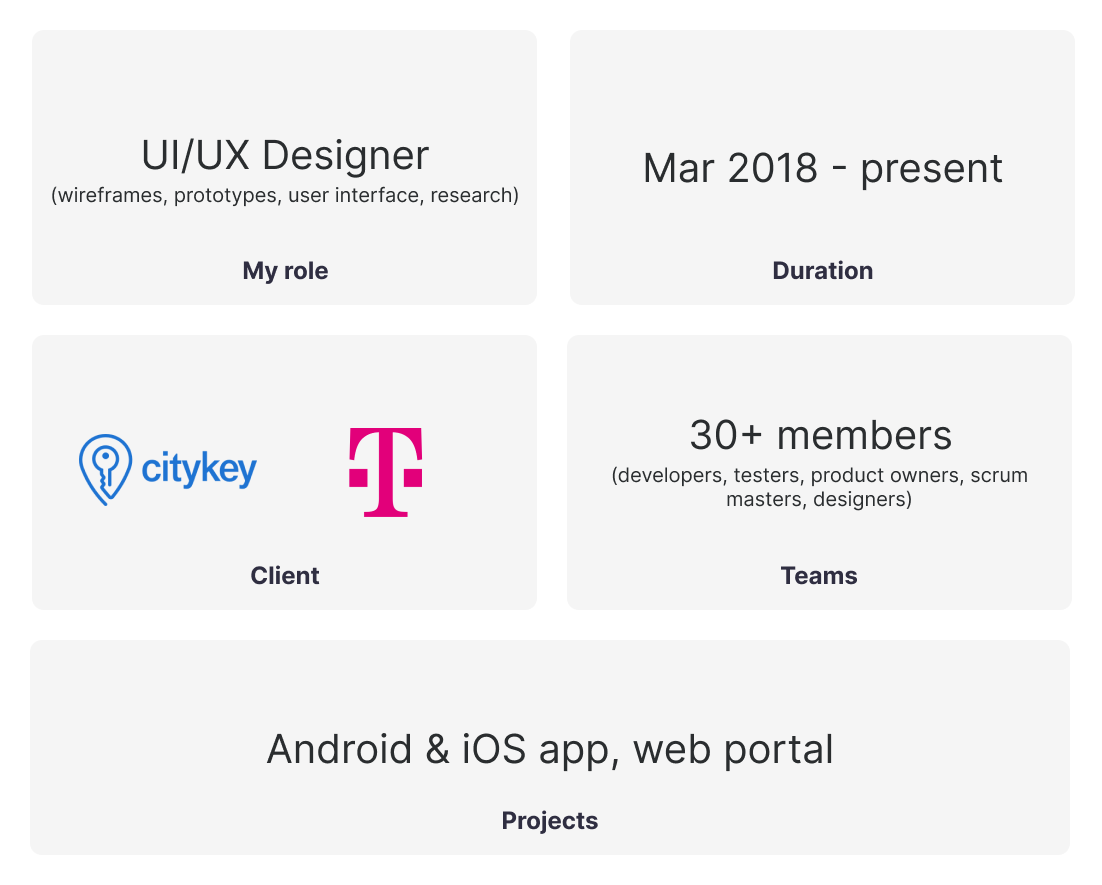1102x885 pixels.
Task: Click the Client label
Action: pyautogui.click(x=285, y=576)
